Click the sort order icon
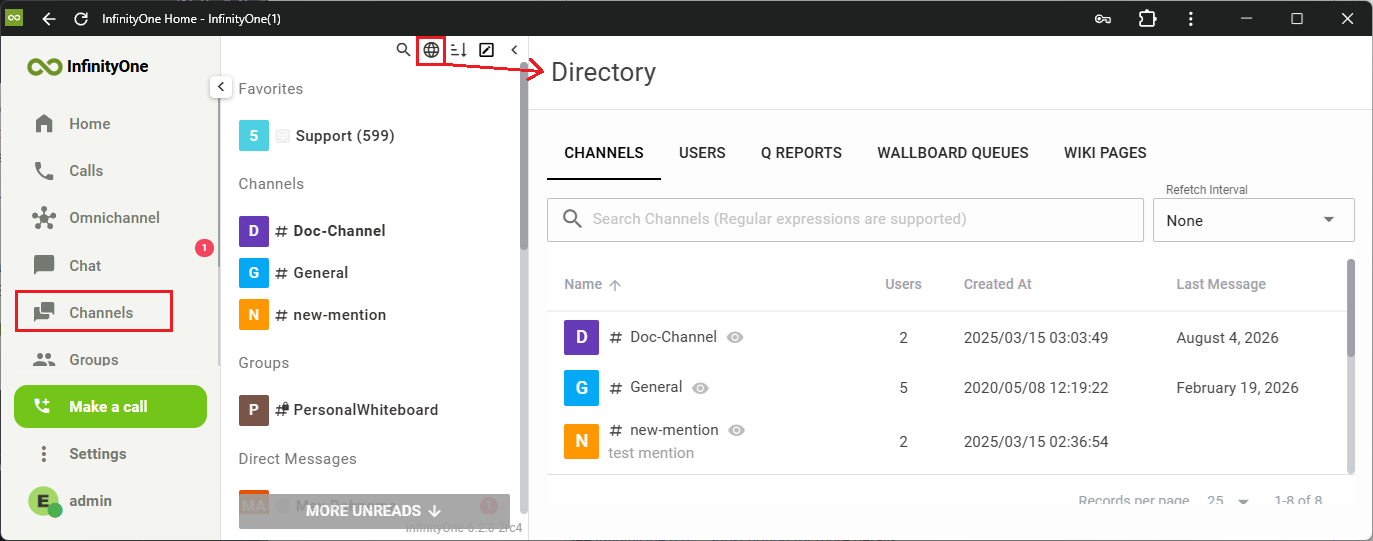1373x541 pixels. 459,50
